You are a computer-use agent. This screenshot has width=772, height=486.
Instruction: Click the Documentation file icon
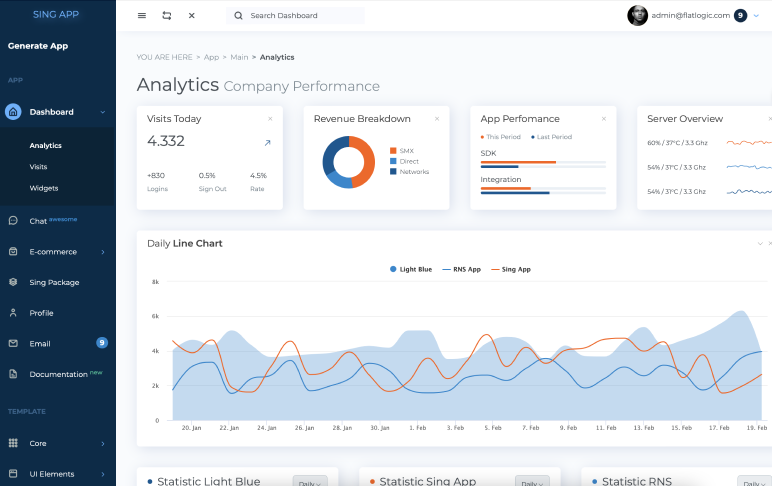pyautogui.click(x=13, y=374)
